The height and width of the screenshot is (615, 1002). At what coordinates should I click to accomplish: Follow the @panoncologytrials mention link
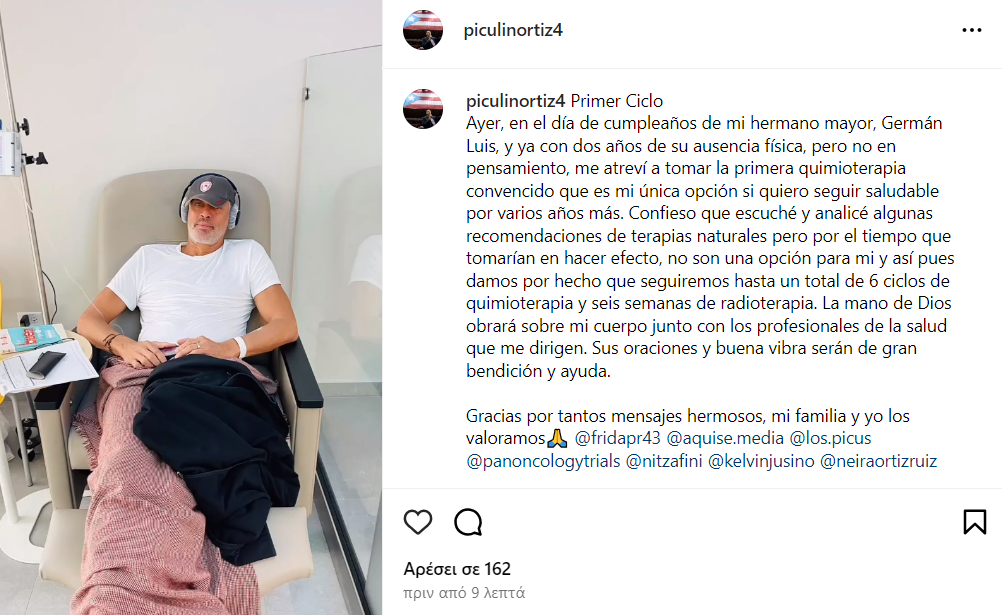click(x=543, y=461)
